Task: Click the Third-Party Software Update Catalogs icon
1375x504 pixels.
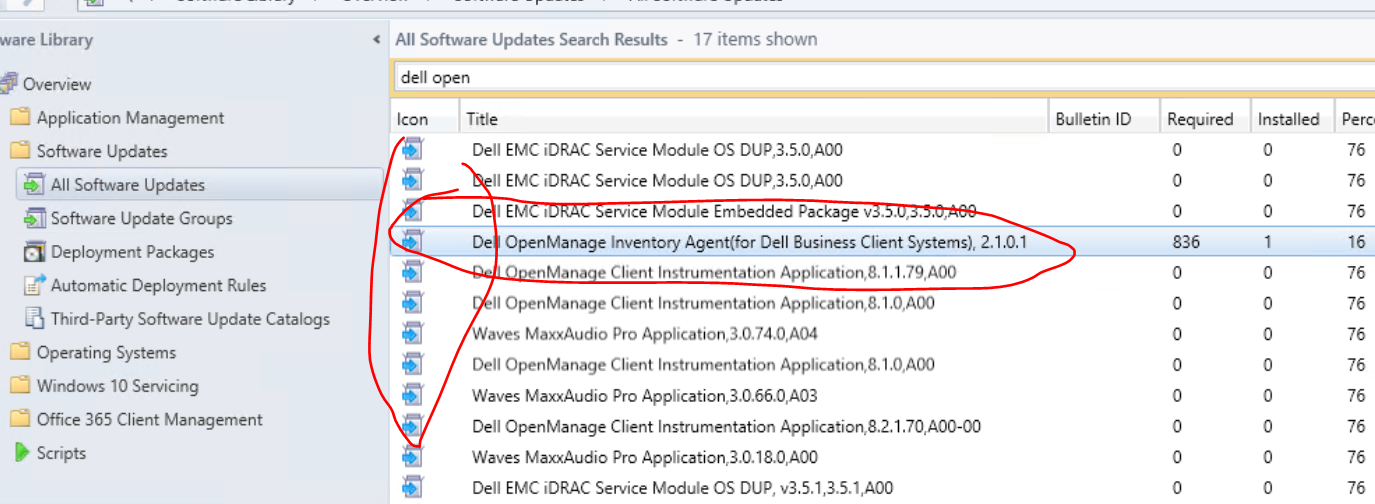Action: coord(34,319)
